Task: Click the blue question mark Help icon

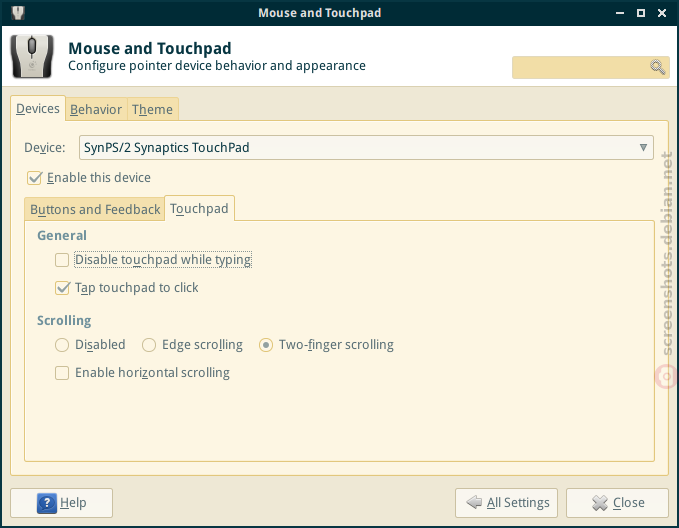Action: (47, 503)
